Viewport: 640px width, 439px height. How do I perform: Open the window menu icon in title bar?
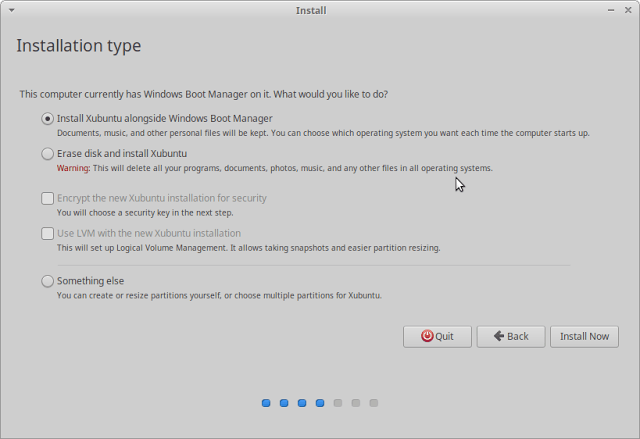pos(10,10)
